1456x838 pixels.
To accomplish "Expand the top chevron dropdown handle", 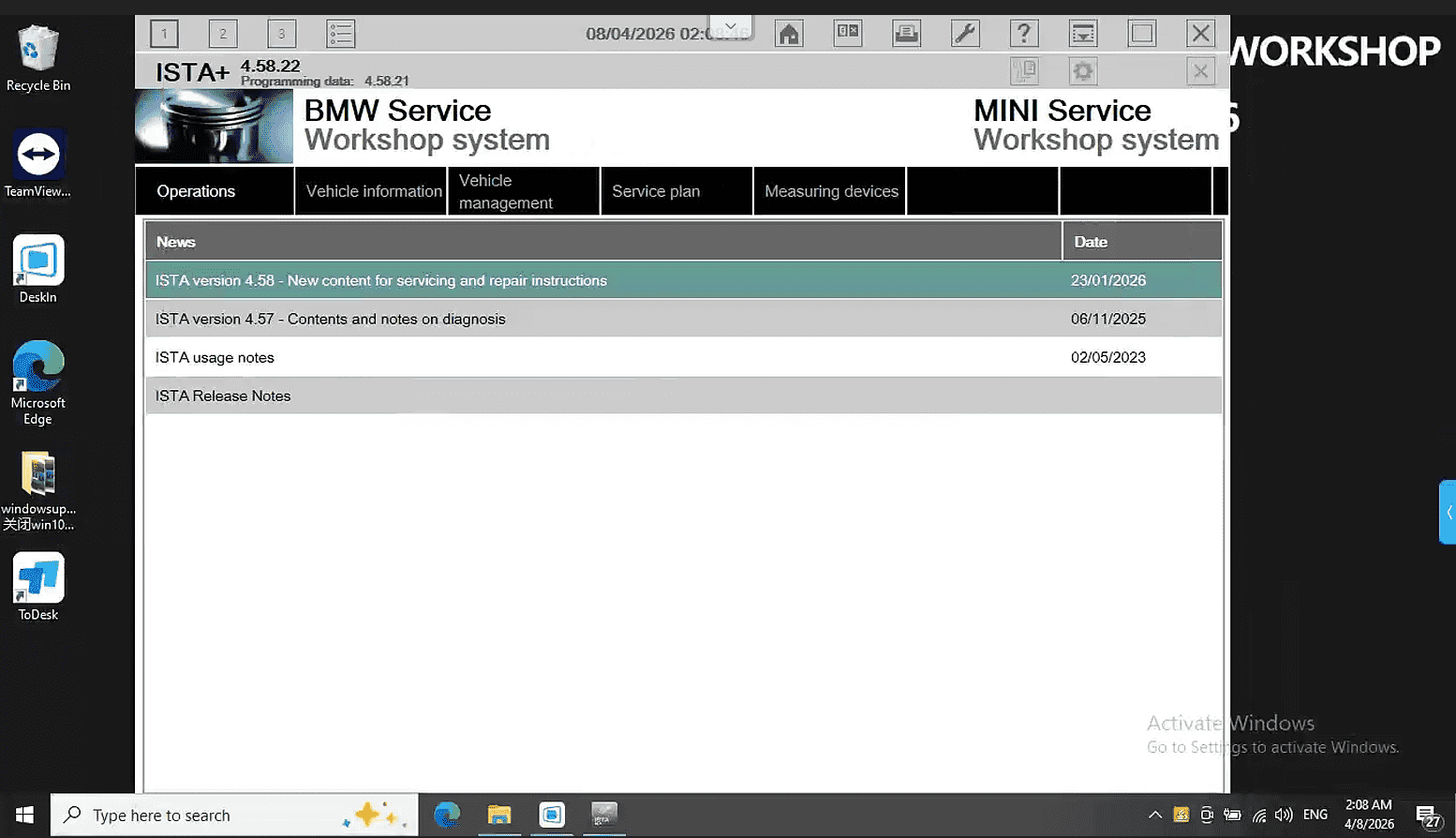I will coord(731,26).
